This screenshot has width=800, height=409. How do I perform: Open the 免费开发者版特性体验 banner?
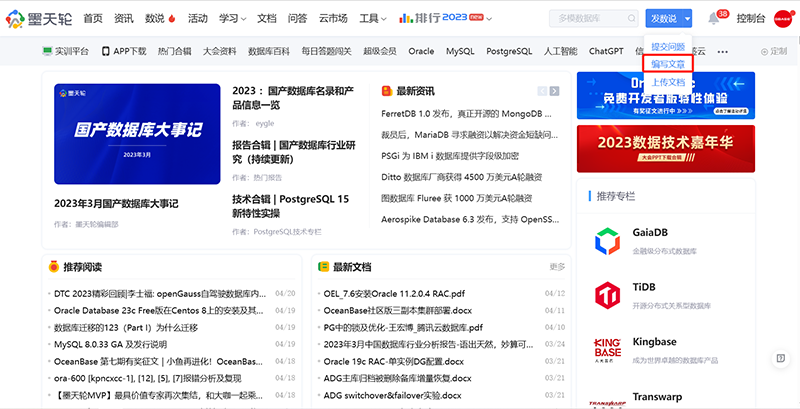(x=666, y=95)
